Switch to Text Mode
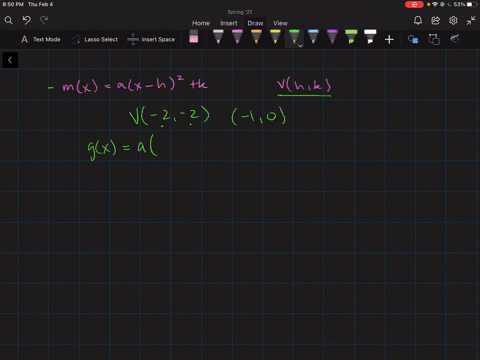The image size is (480, 360). point(41,39)
